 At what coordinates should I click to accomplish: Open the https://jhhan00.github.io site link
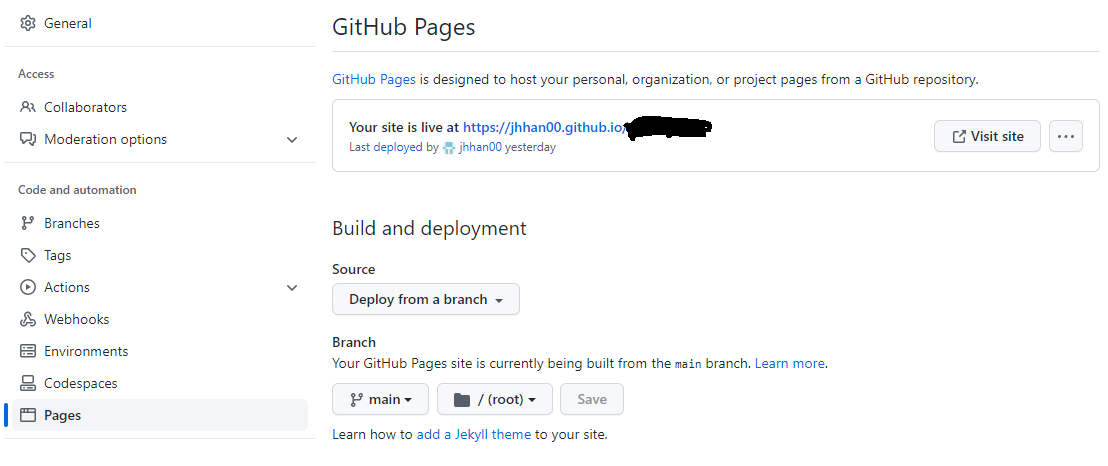click(x=546, y=128)
